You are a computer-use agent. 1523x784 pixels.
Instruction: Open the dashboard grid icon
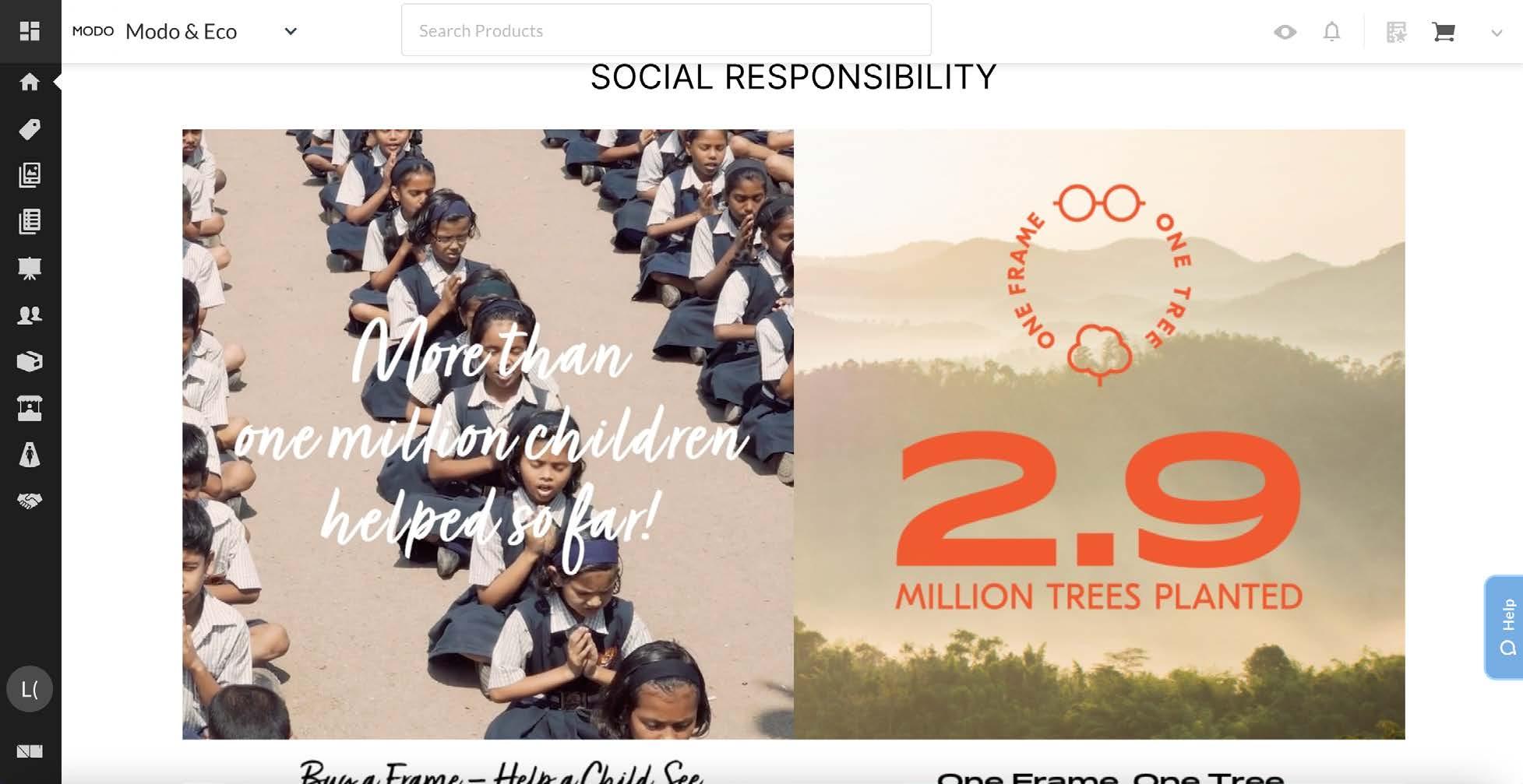pyautogui.click(x=30, y=31)
